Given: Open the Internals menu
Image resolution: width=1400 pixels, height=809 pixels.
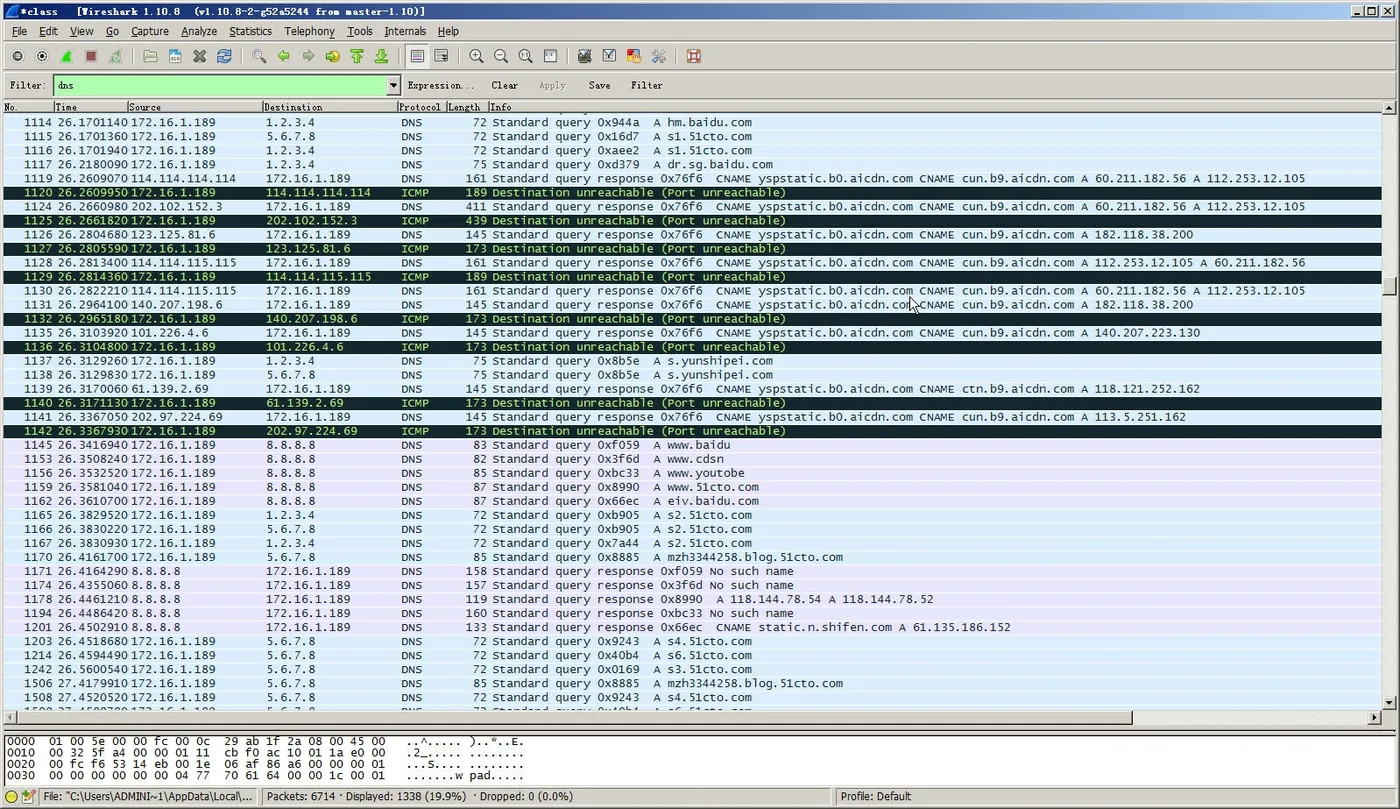Looking at the screenshot, I should coord(405,31).
